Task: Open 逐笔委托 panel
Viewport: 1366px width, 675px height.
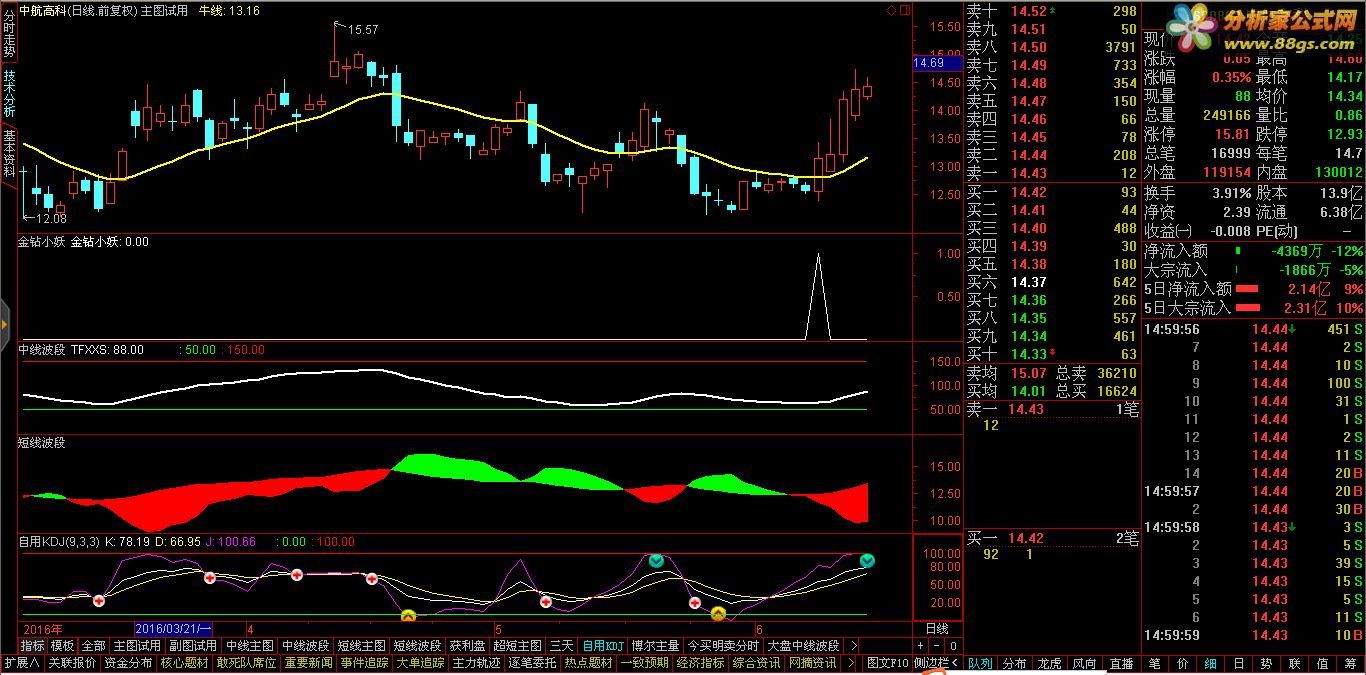Action: [x=532, y=663]
